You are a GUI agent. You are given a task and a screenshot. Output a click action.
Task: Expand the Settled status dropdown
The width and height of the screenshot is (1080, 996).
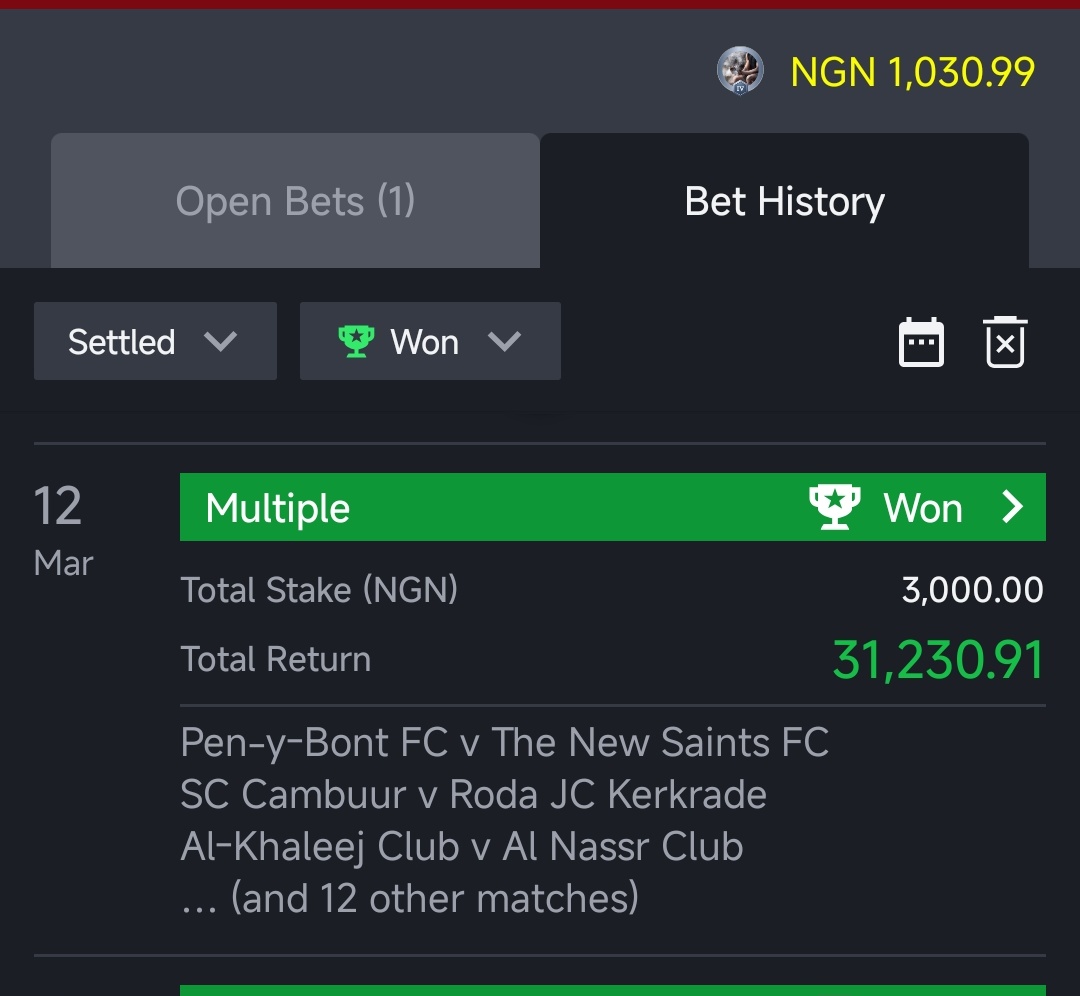coord(155,341)
